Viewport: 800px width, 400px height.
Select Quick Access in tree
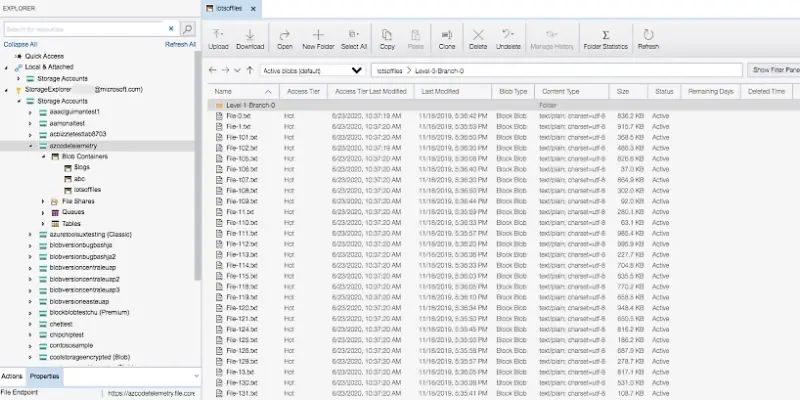coord(44,56)
